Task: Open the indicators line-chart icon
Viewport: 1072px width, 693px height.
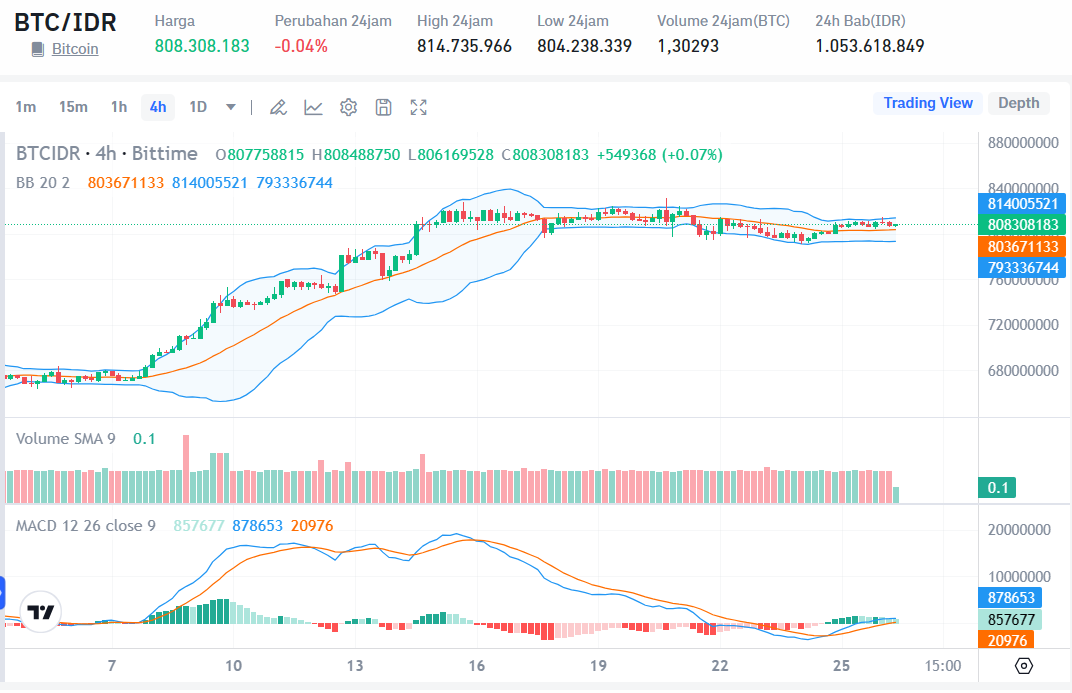Action: (313, 107)
